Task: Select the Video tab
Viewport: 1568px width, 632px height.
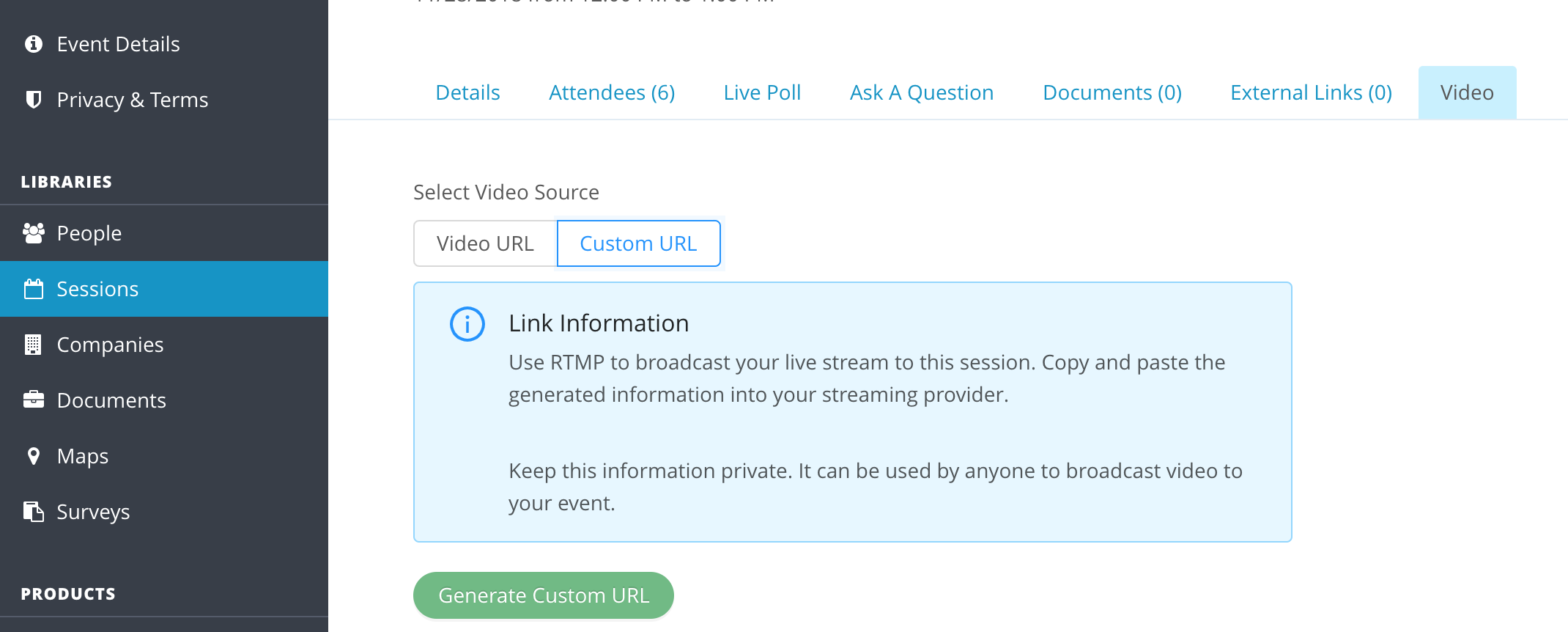Action: (1467, 92)
